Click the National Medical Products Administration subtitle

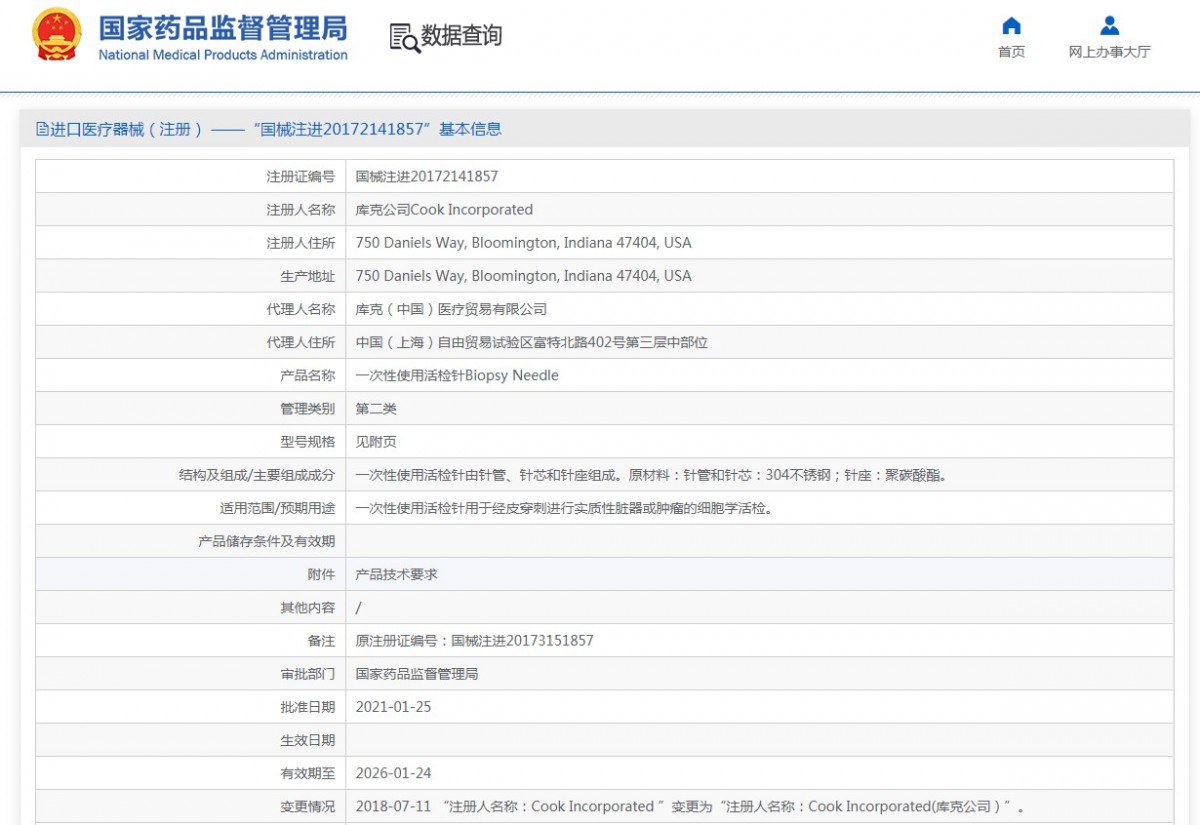point(222,55)
